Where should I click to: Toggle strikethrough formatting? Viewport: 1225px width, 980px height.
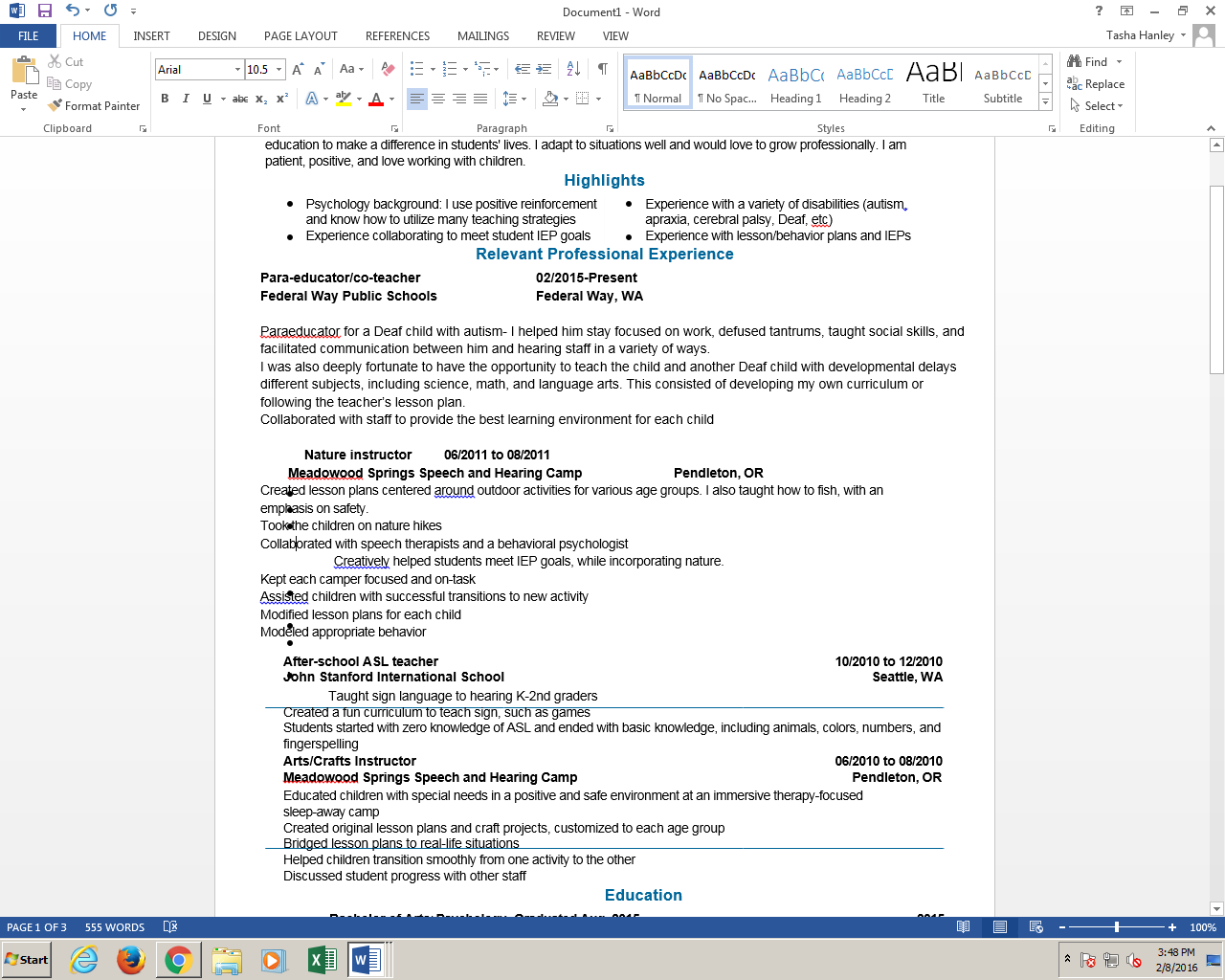coord(240,99)
